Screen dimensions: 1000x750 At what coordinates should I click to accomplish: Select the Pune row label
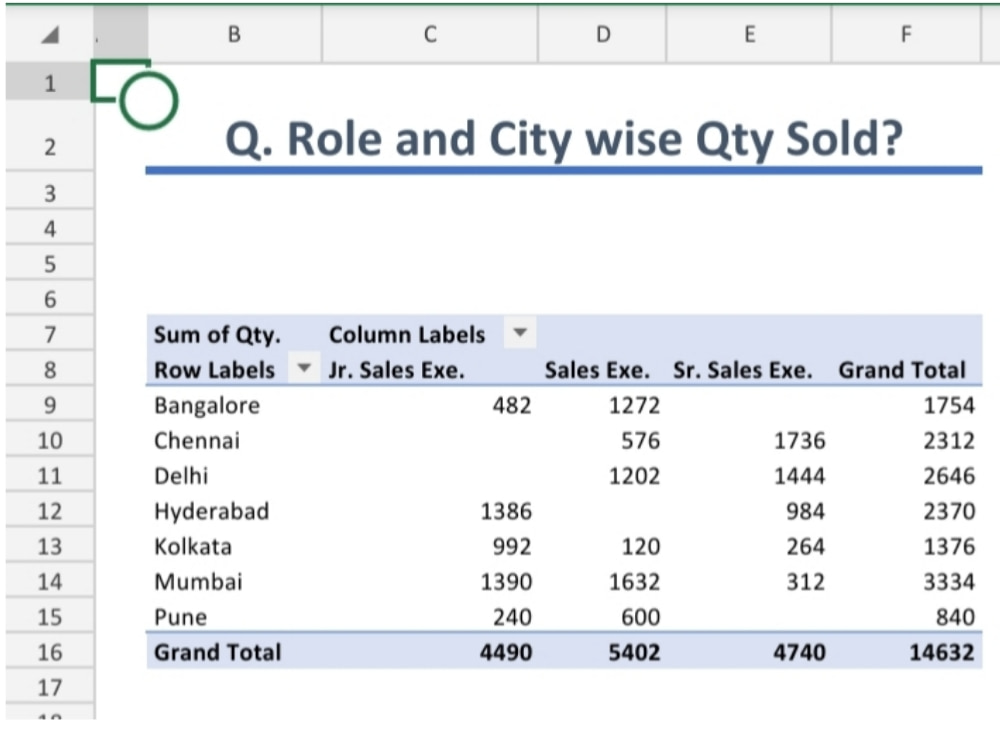click(x=180, y=617)
